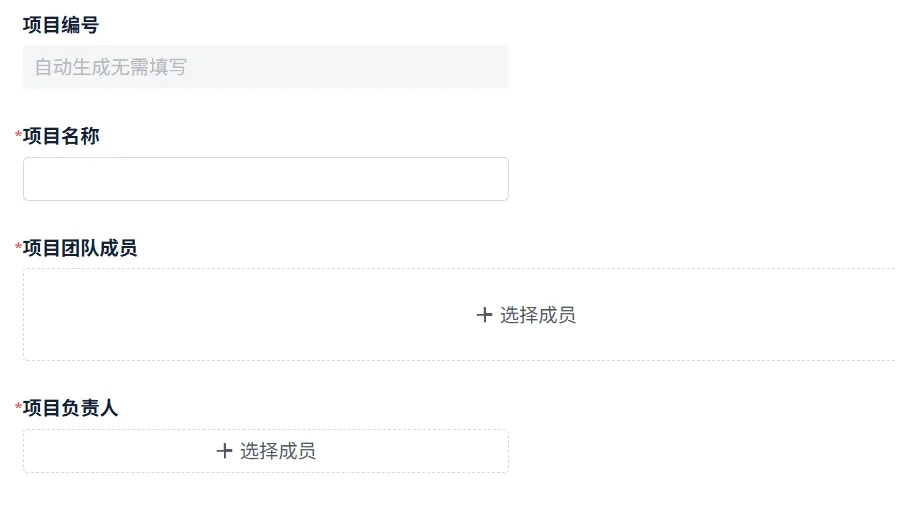897x522 pixels.
Task: Select the 项目负责人 label text
Action: 70,408
